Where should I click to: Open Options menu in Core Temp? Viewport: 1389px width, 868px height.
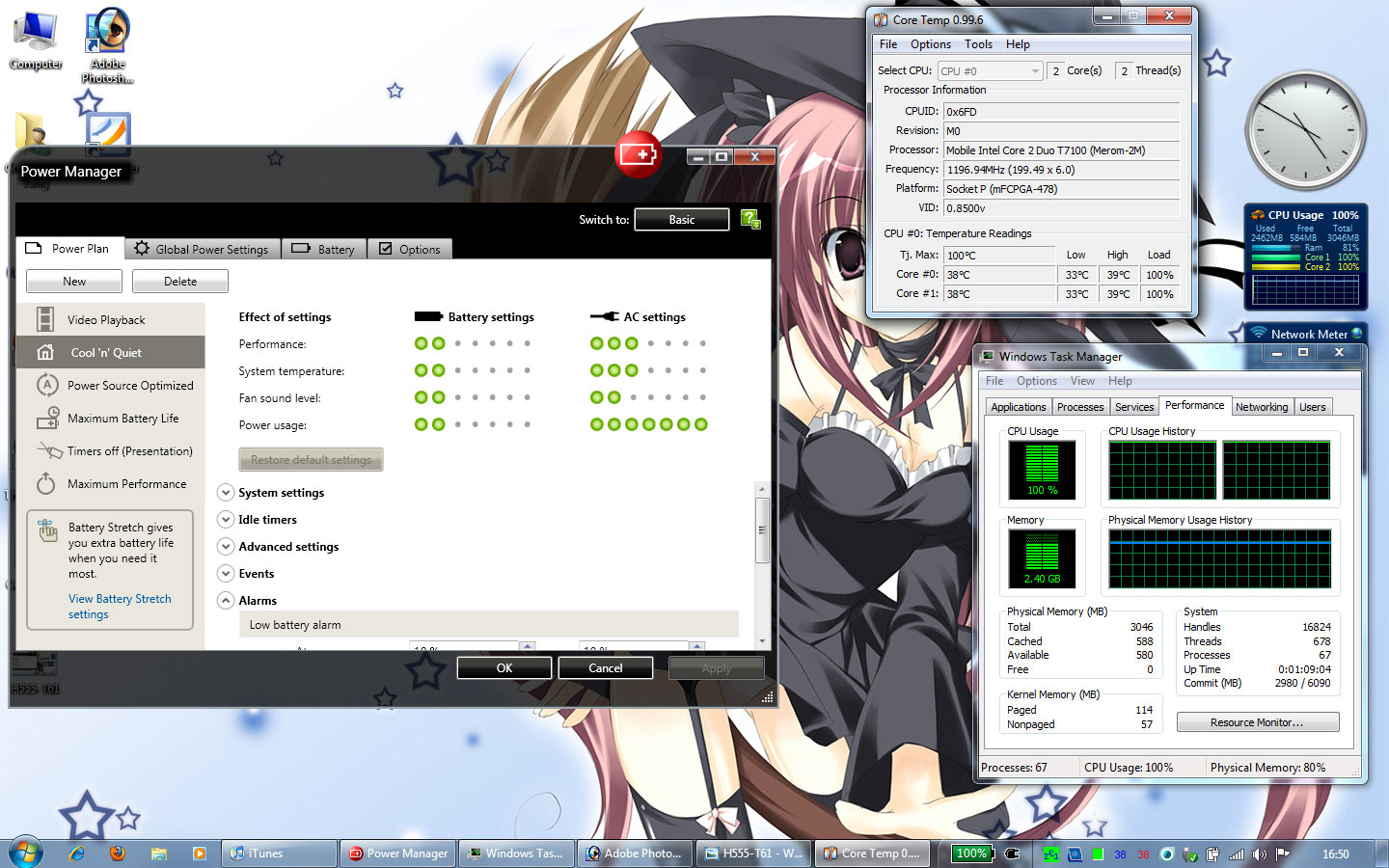(x=931, y=44)
